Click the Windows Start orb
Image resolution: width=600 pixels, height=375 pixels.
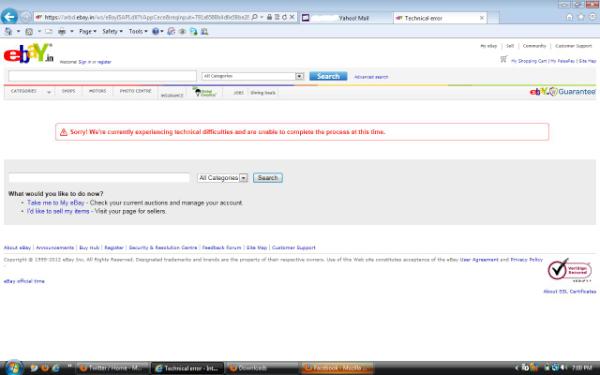[x=14, y=368]
